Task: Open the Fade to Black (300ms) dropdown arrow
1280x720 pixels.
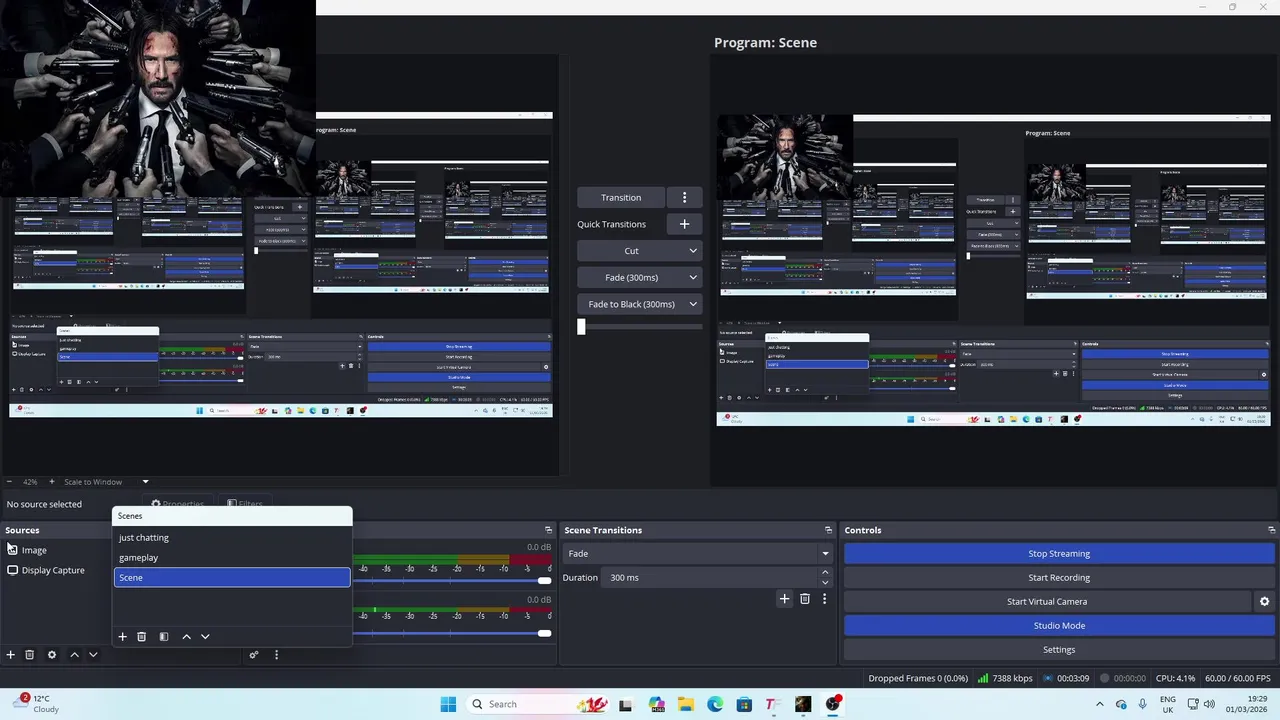Action: [693, 304]
